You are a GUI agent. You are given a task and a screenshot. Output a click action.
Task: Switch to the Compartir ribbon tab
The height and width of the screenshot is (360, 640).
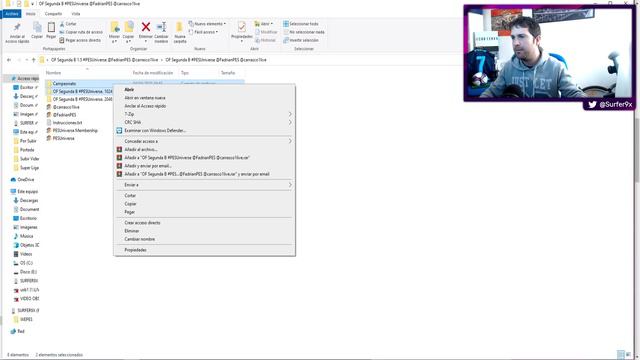(53, 13)
